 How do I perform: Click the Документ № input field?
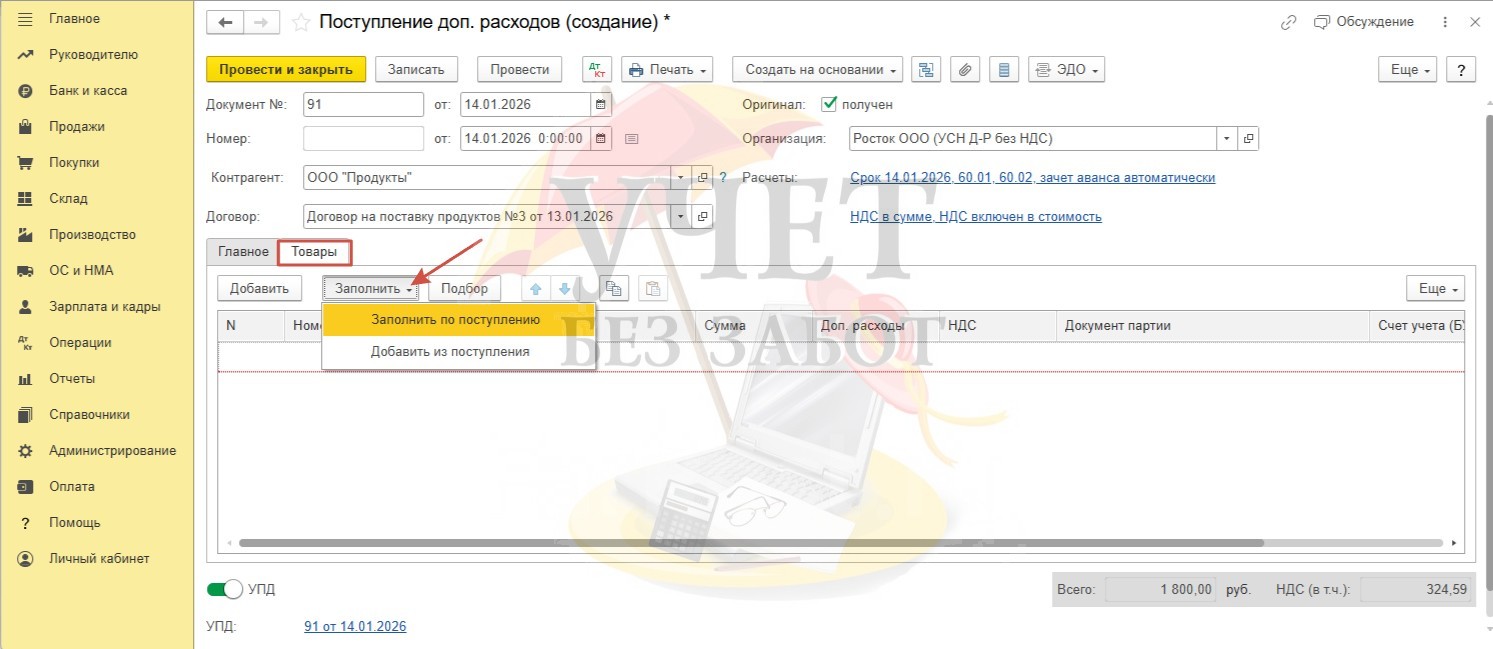[x=363, y=104]
